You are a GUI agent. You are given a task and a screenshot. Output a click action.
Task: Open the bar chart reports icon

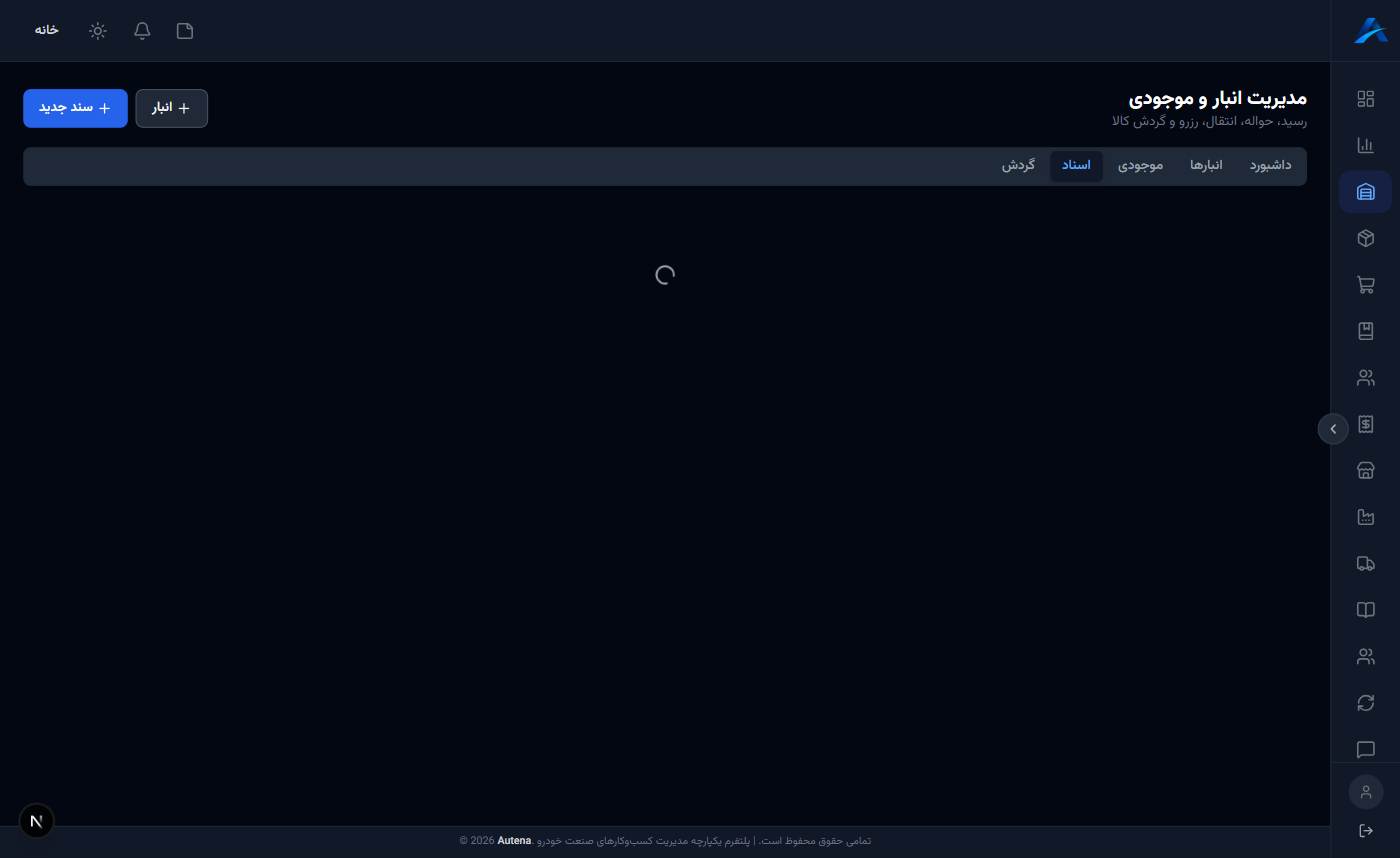click(1365, 145)
